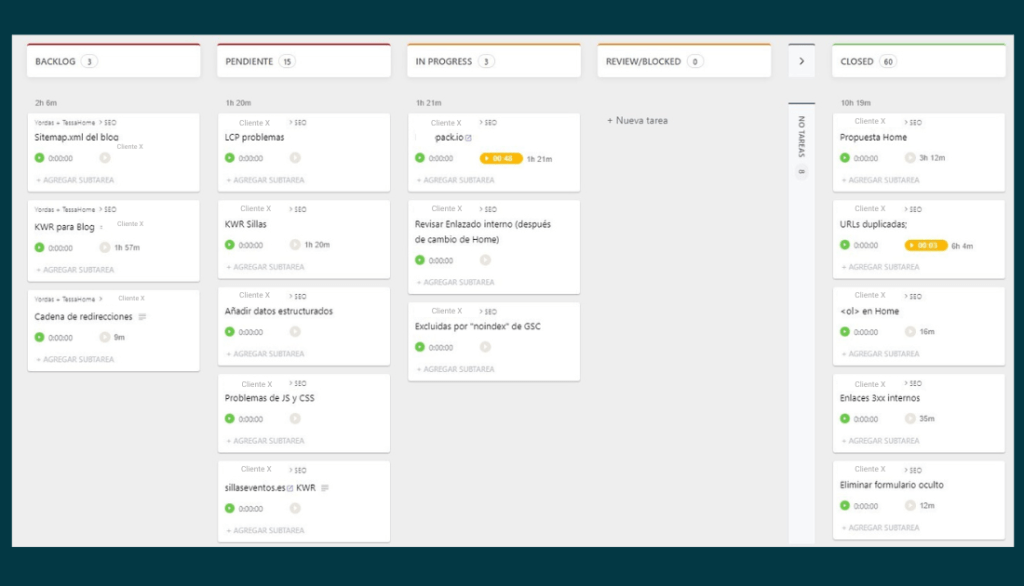
Task: Click green status circle on Excluidas por noindex card
Action: click(x=420, y=347)
